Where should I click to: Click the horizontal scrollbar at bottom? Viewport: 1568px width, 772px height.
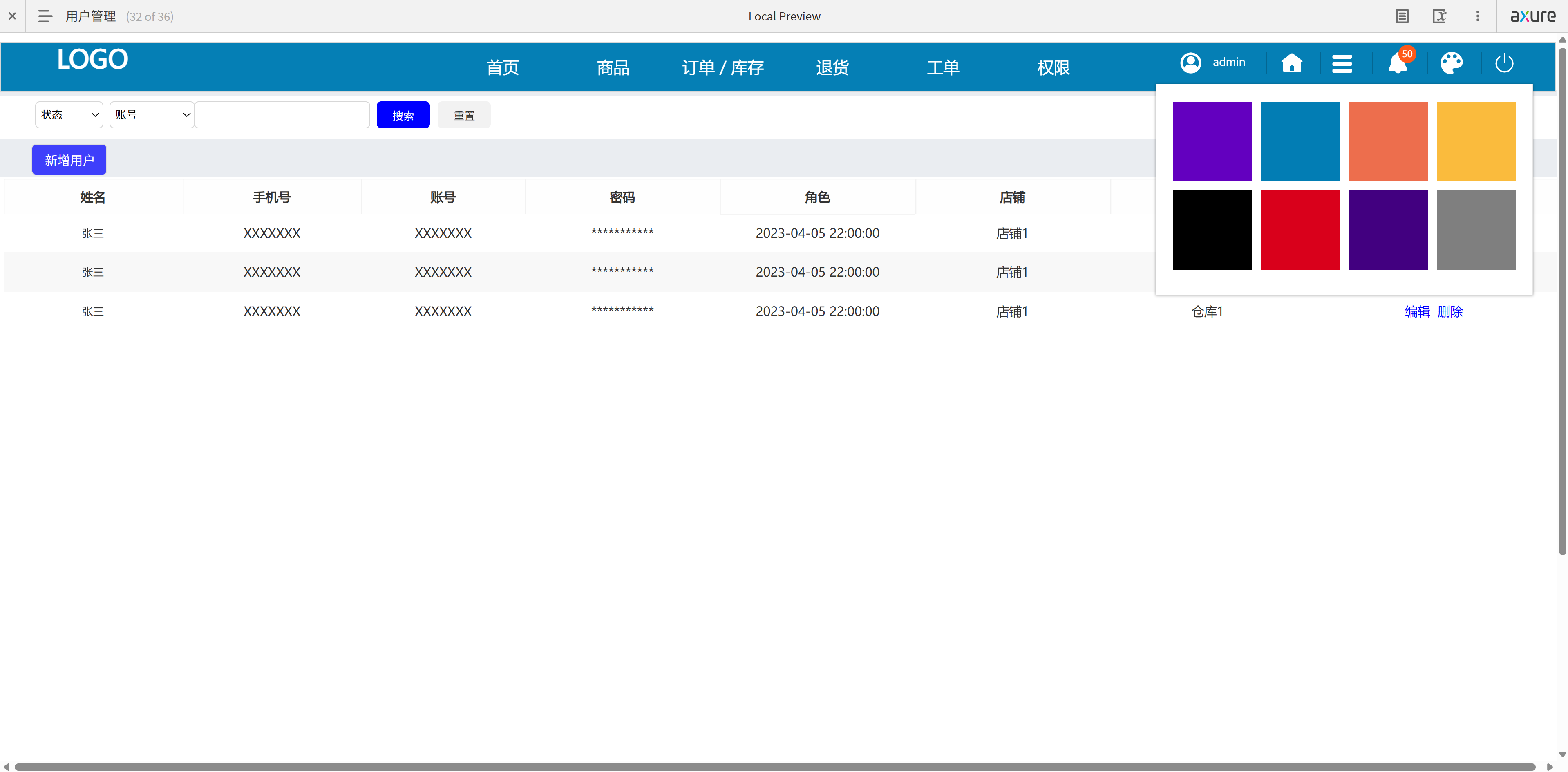(775, 767)
